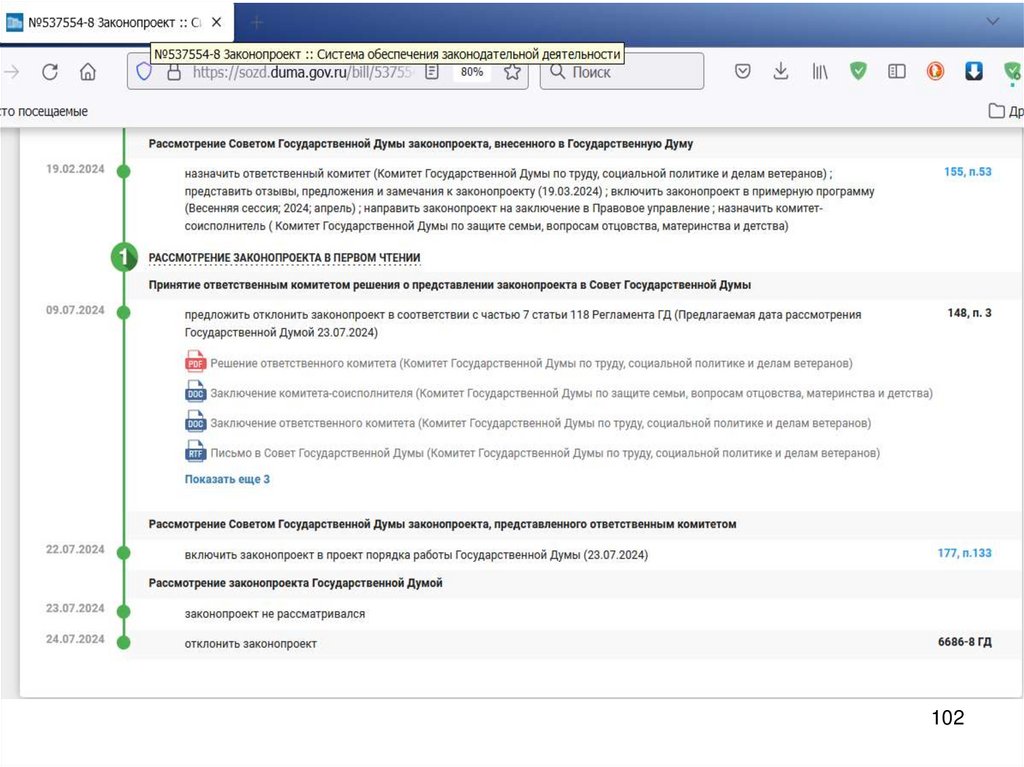
Task: Click the PDF file icon
Action: pos(195,362)
